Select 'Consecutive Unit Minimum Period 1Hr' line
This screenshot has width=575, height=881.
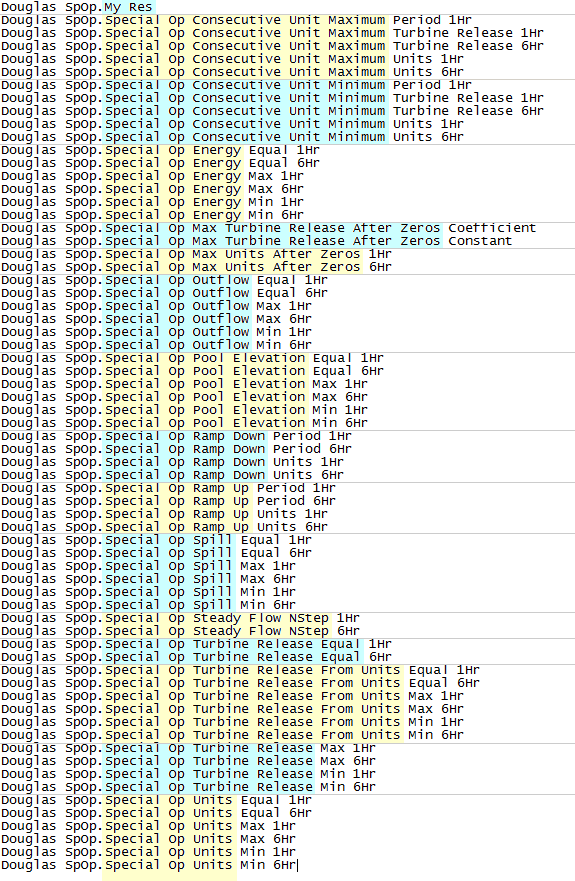[236, 85]
